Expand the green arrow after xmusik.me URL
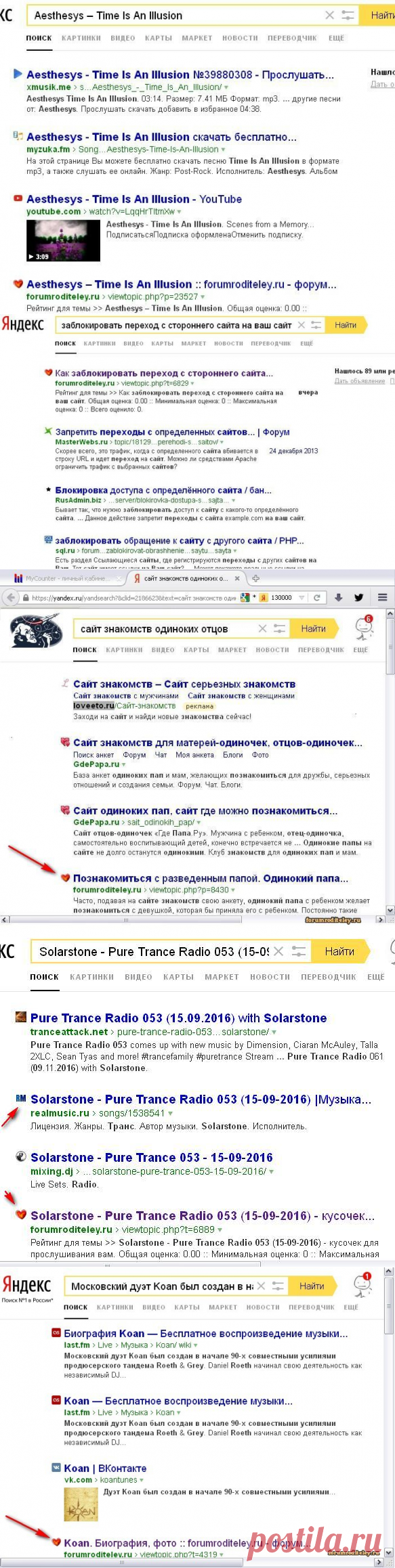This screenshot has height=1568, width=395. [226, 87]
